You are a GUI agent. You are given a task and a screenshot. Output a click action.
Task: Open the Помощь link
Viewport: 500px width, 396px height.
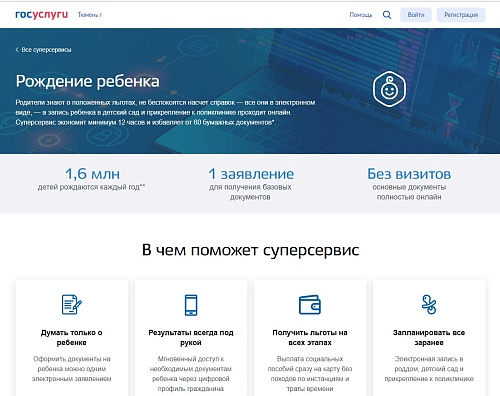click(361, 15)
